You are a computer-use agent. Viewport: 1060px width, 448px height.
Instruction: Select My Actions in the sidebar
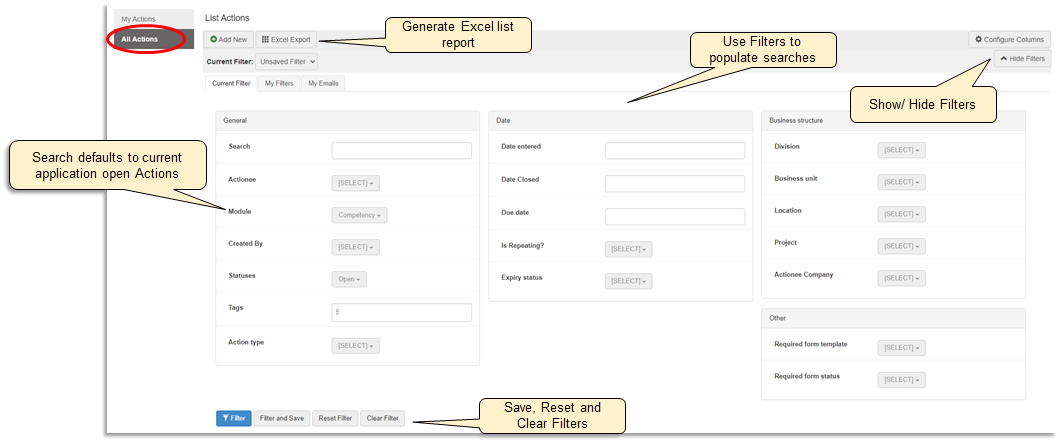tap(139, 19)
